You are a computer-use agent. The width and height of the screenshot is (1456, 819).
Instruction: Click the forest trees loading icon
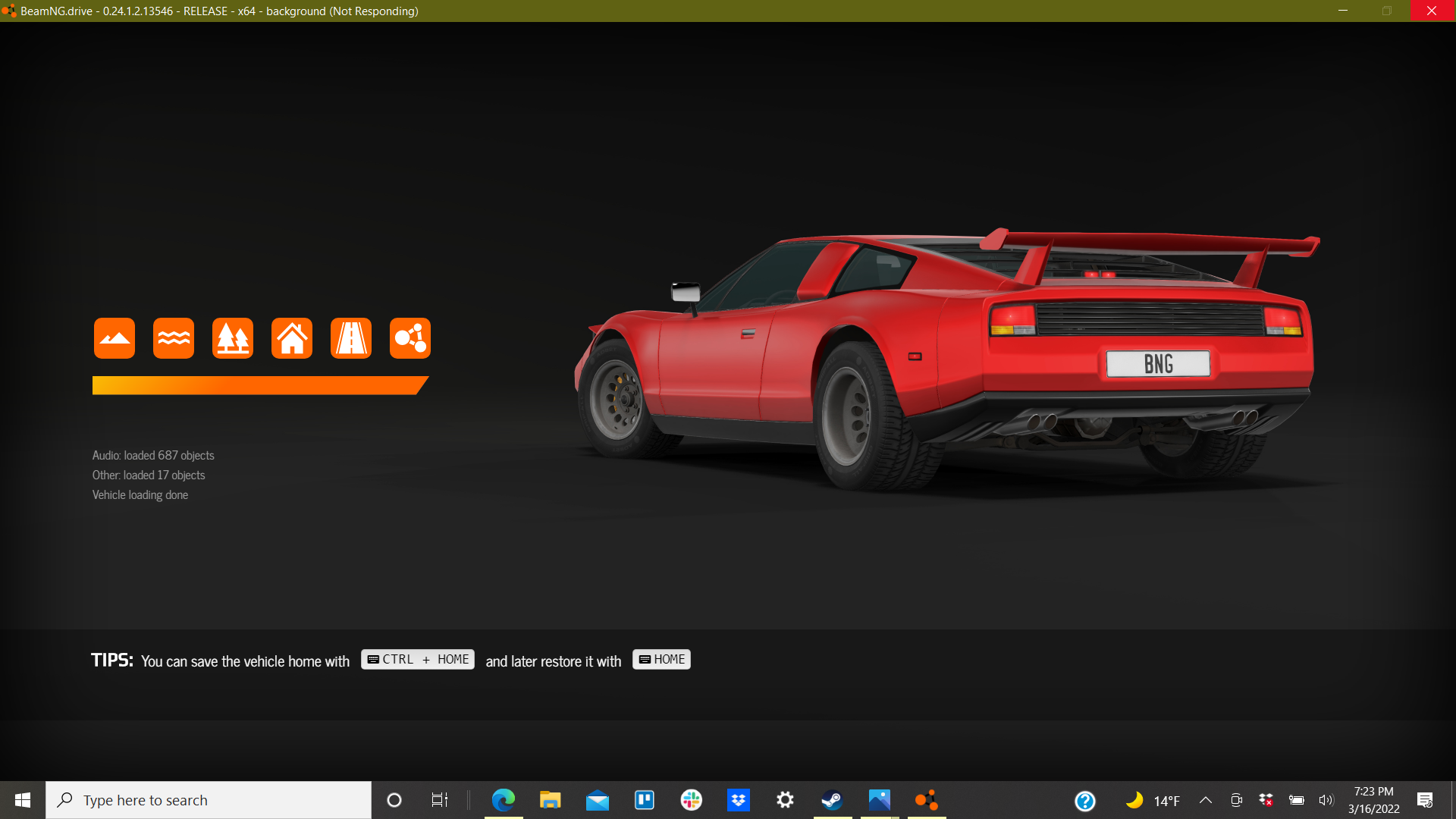point(233,338)
